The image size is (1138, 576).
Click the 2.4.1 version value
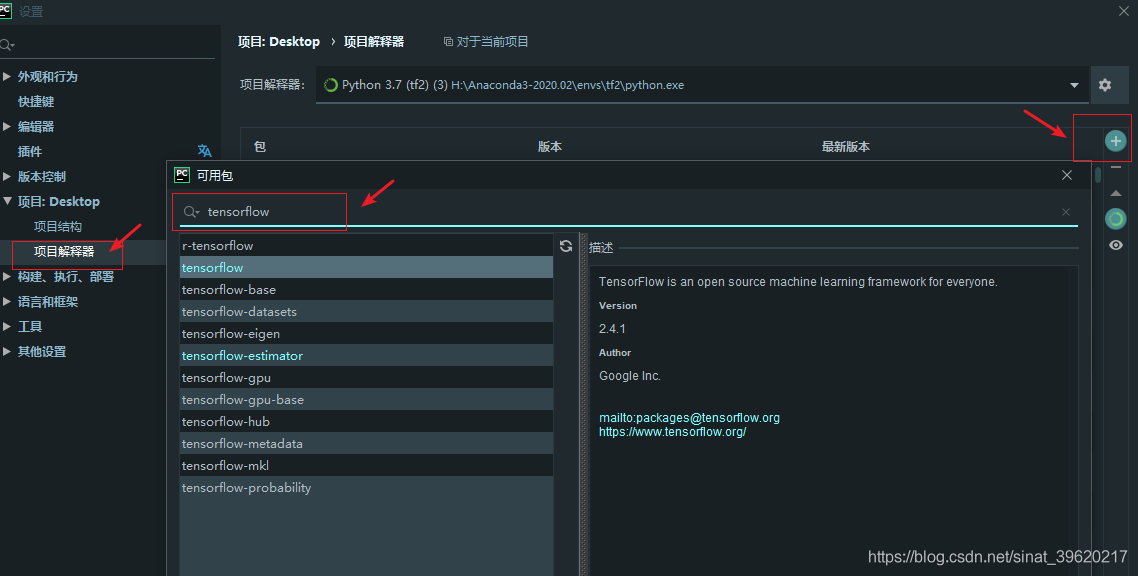click(612, 329)
